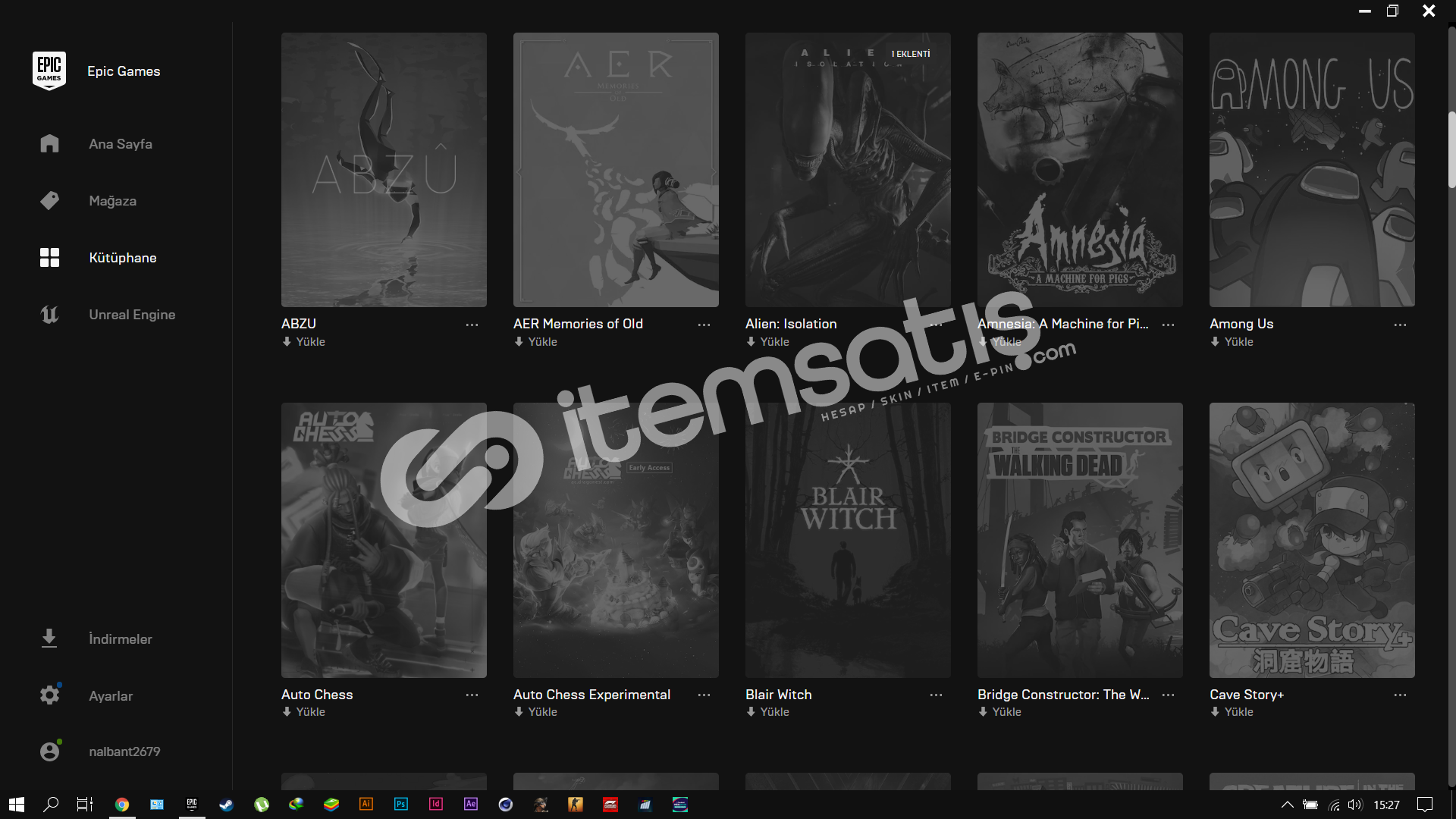Open Unreal Engine section
Viewport: 1456px width, 819px height.
(x=132, y=314)
